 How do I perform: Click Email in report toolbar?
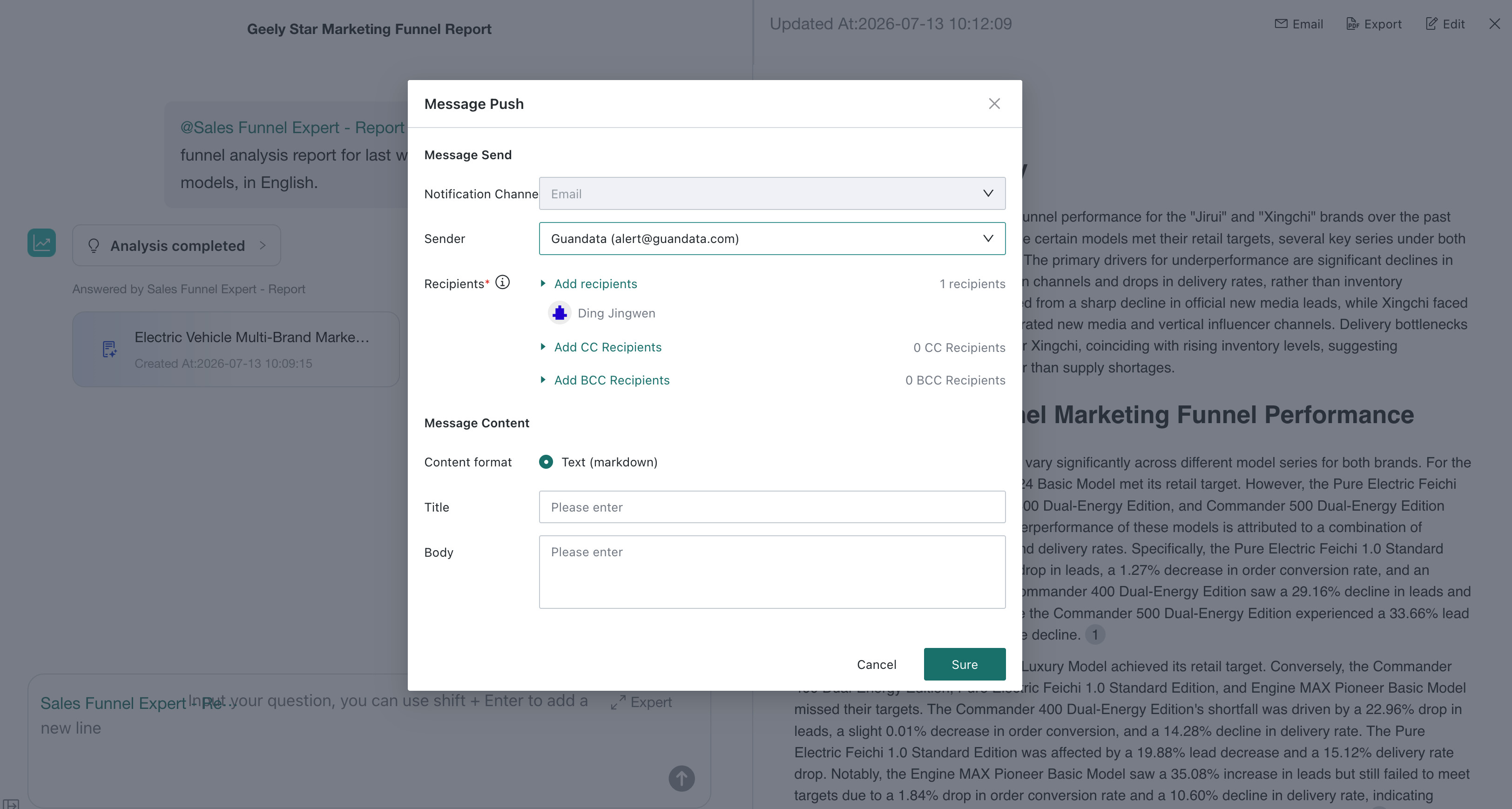click(1298, 24)
